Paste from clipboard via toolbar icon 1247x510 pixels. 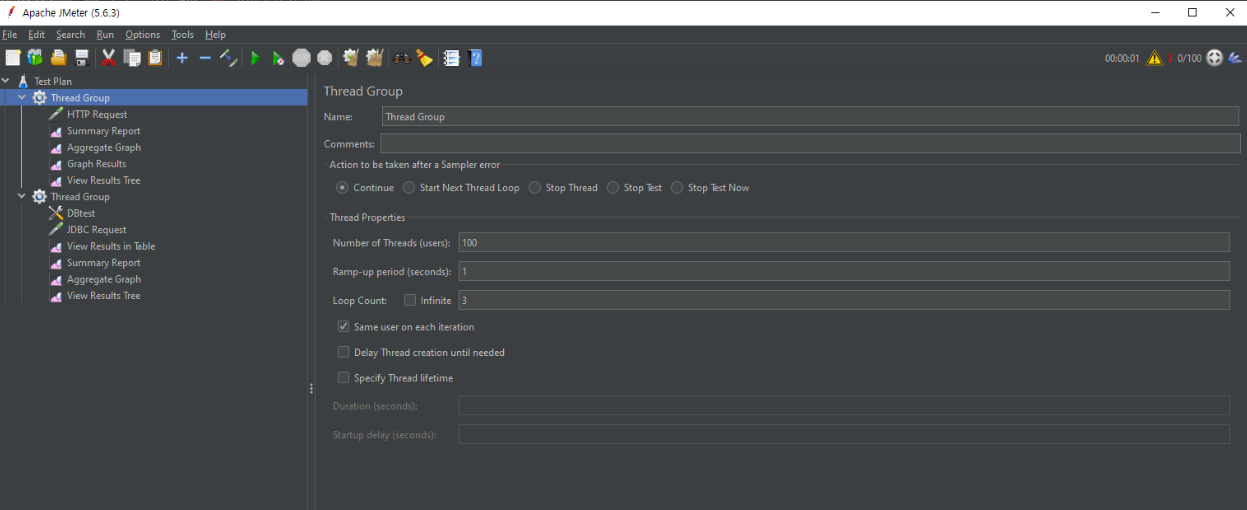pos(155,58)
